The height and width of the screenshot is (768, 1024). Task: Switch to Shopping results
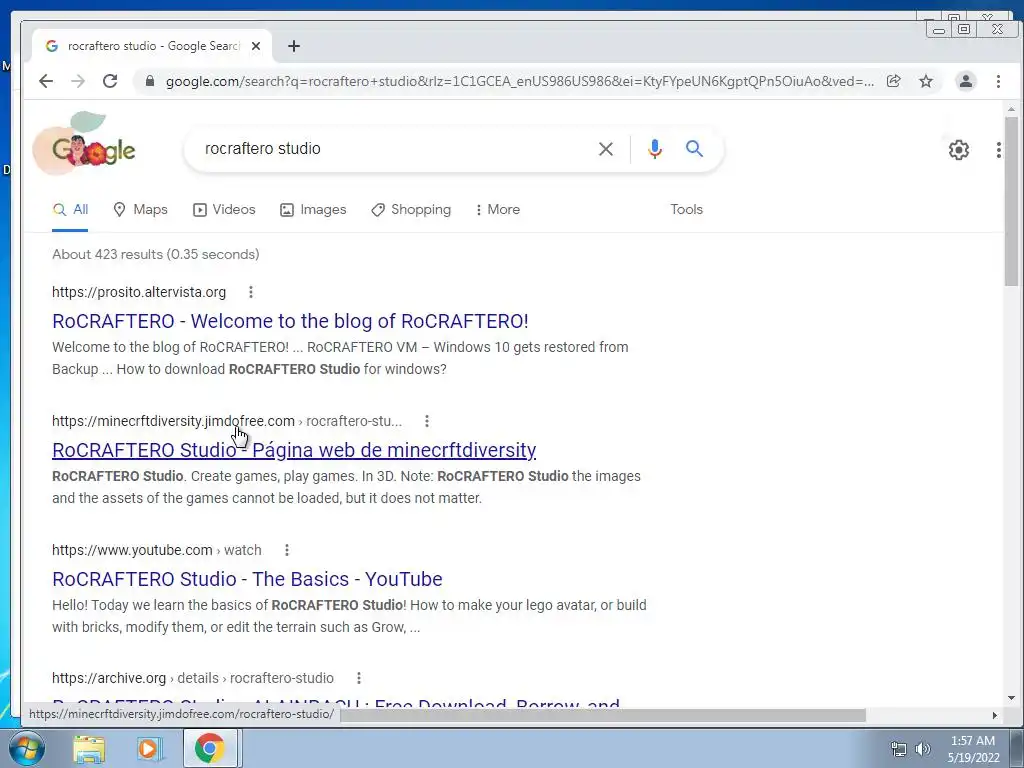(x=411, y=210)
